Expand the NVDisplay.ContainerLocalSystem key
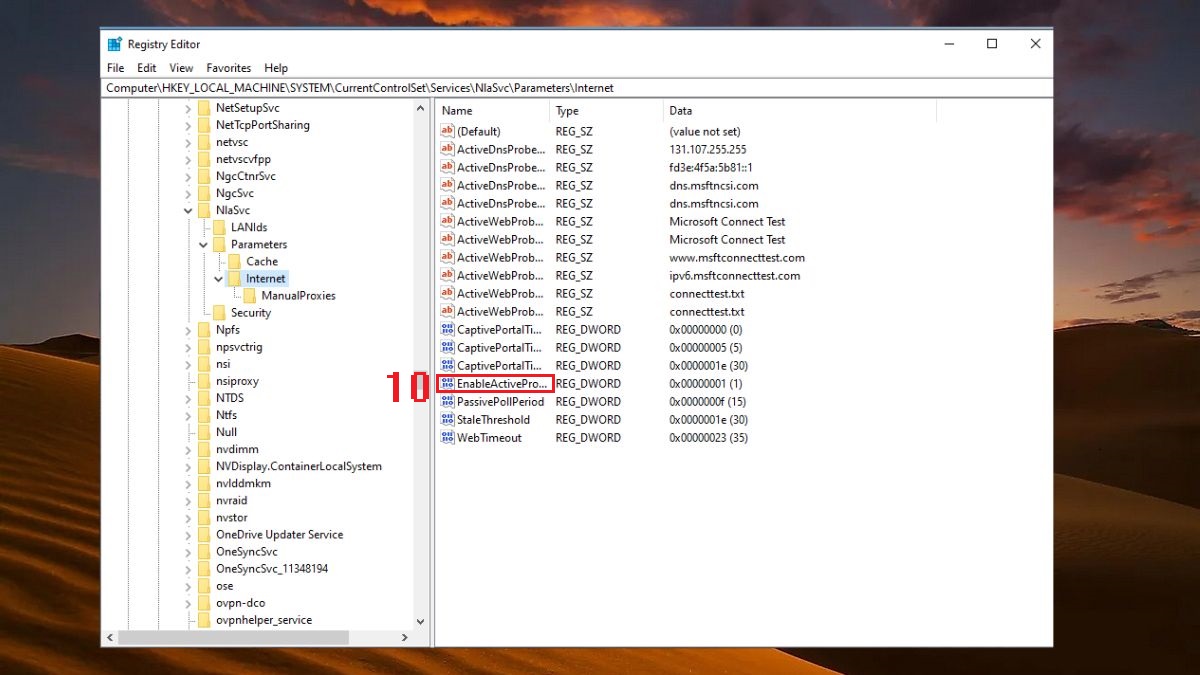This screenshot has height=675, width=1200. click(x=188, y=466)
